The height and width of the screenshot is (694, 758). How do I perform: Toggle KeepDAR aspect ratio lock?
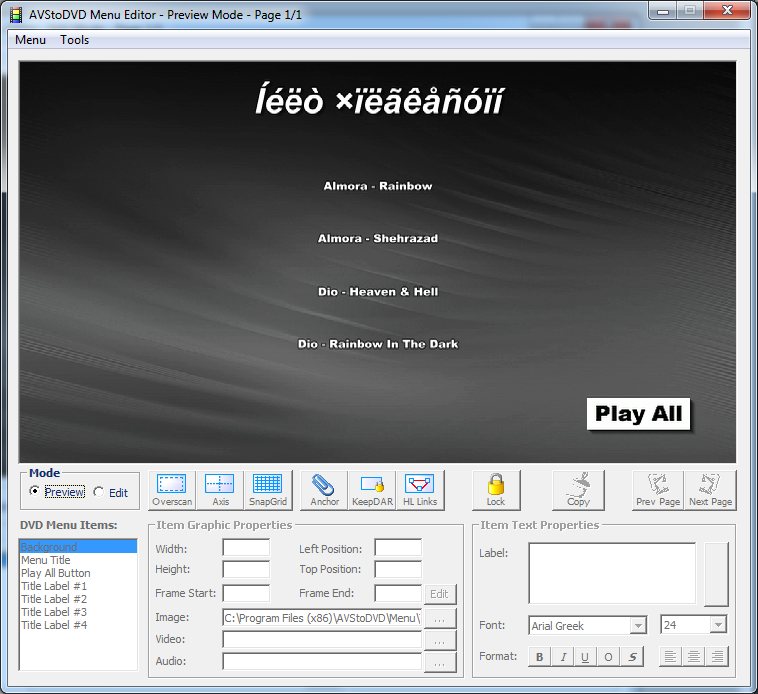coord(372,490)
